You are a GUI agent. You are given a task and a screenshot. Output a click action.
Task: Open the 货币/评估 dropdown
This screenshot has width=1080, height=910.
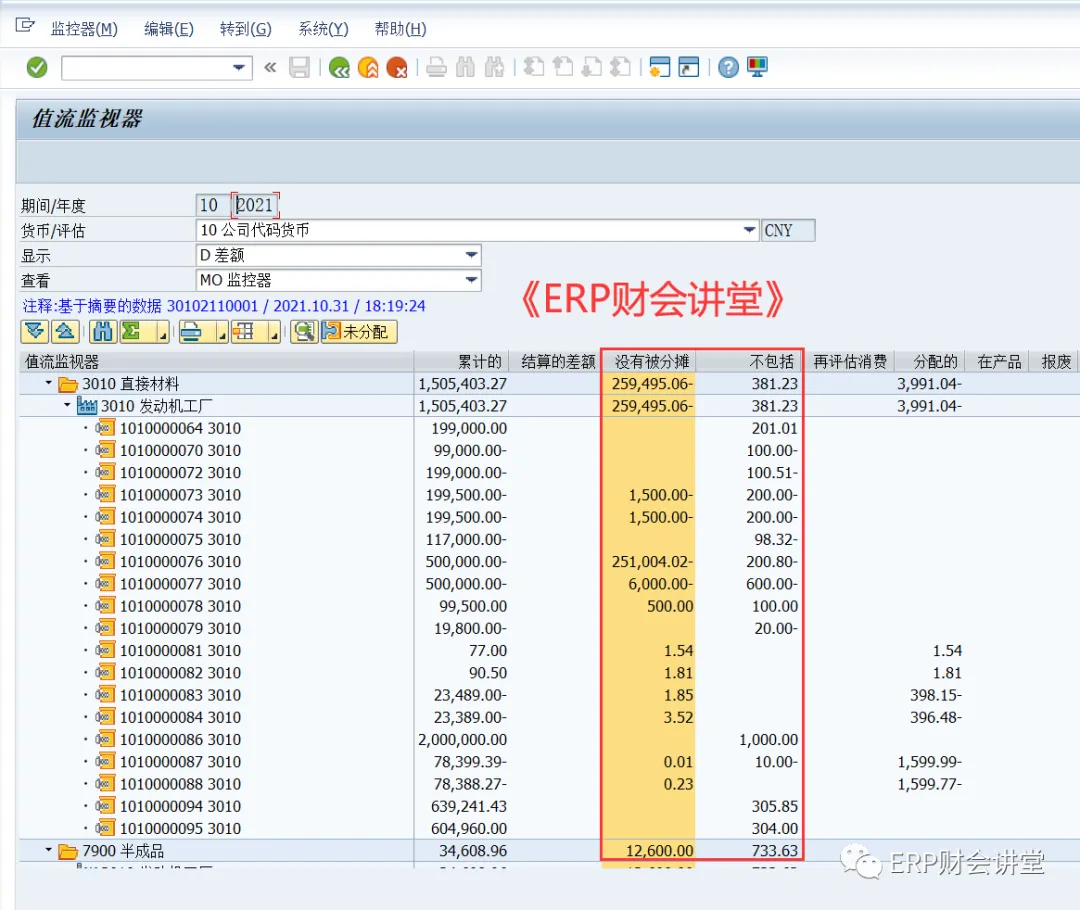(x=749, y=230)
